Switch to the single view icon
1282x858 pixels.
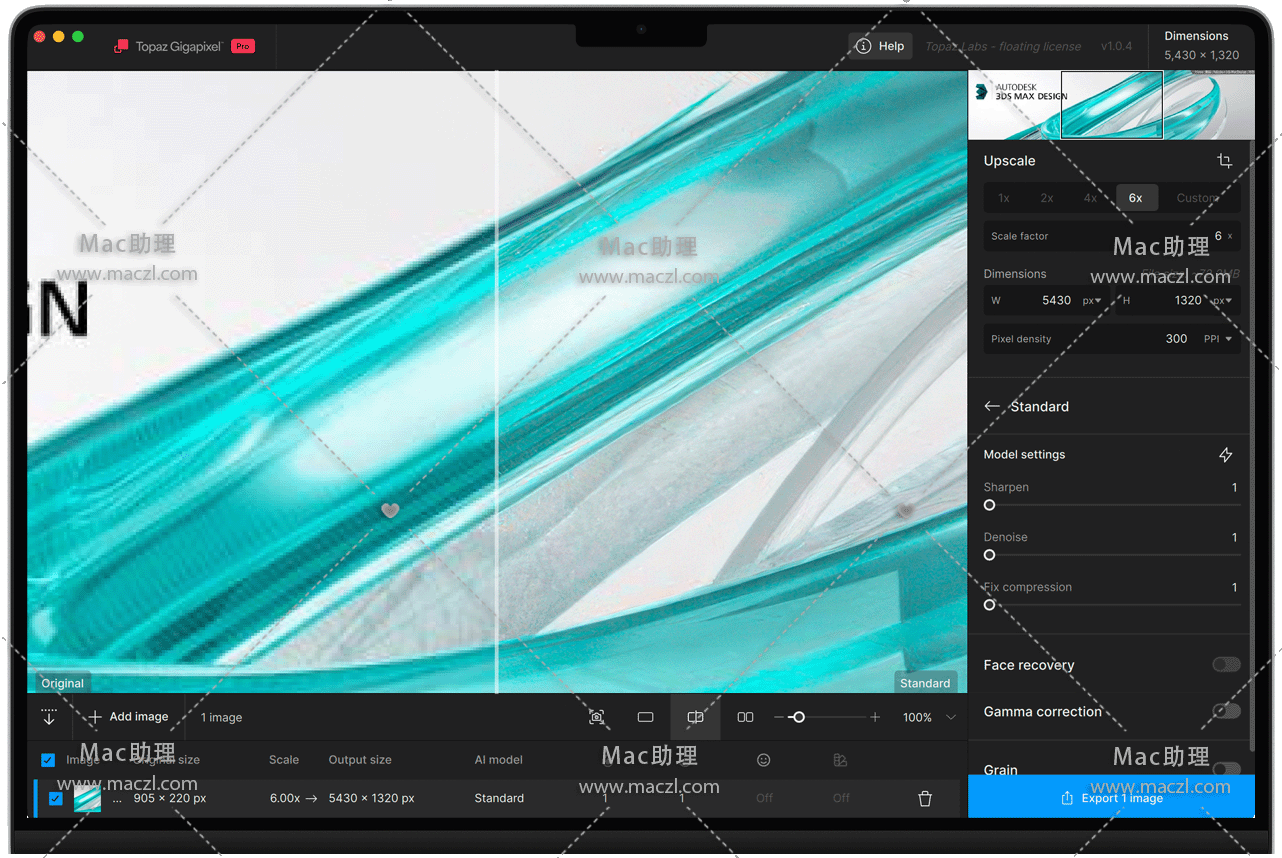[x=645, y=717]
